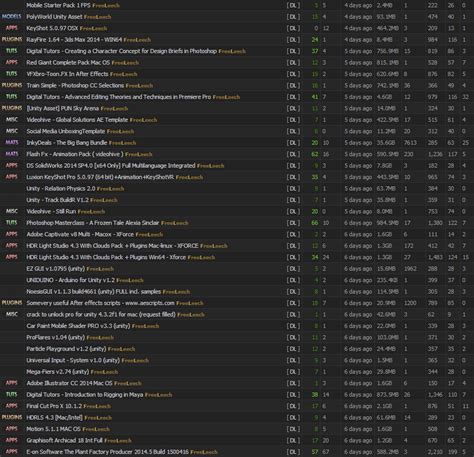Open Unity Relation Physics 2.0 torrent

pyautogui.click(x=61, y=189)
